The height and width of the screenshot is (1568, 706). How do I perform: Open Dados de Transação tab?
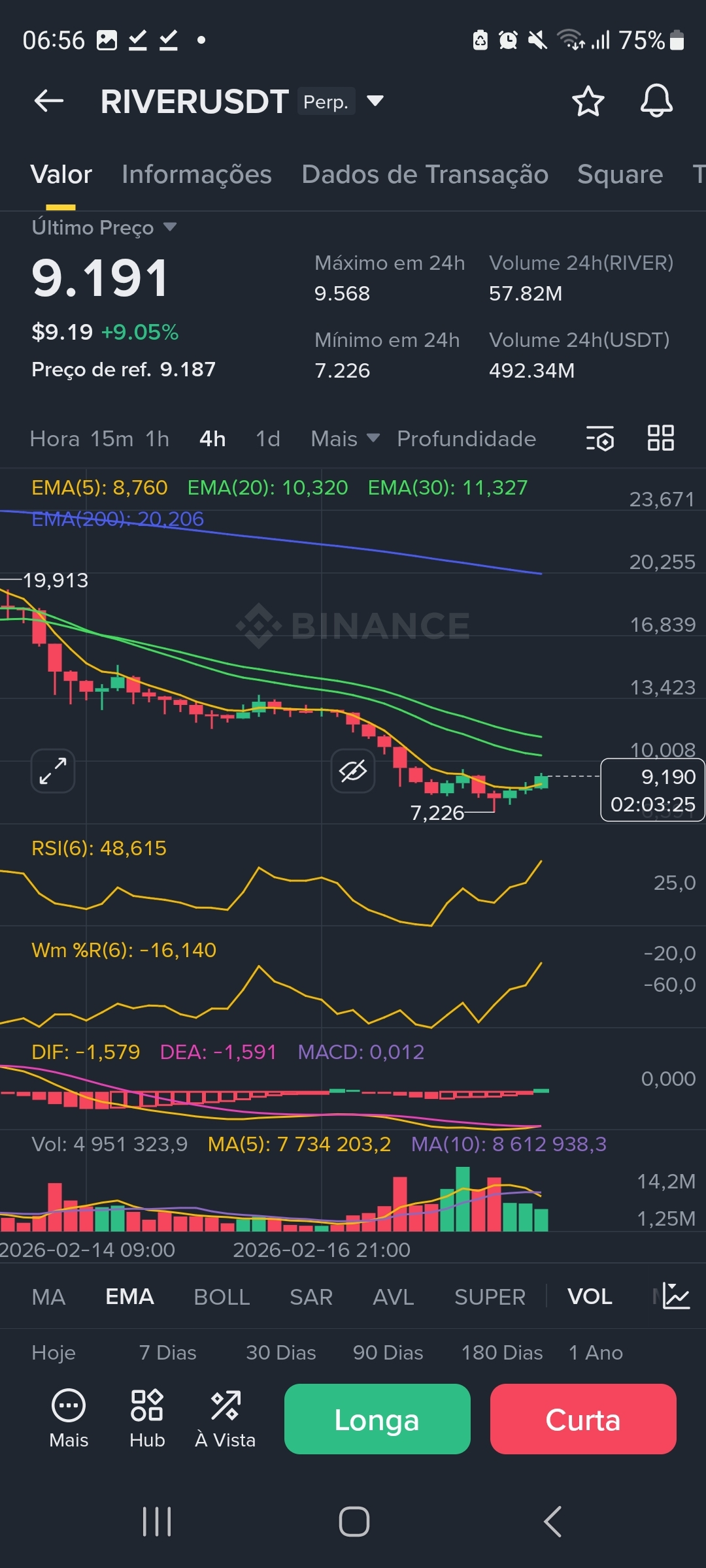[x=425, y=174]
